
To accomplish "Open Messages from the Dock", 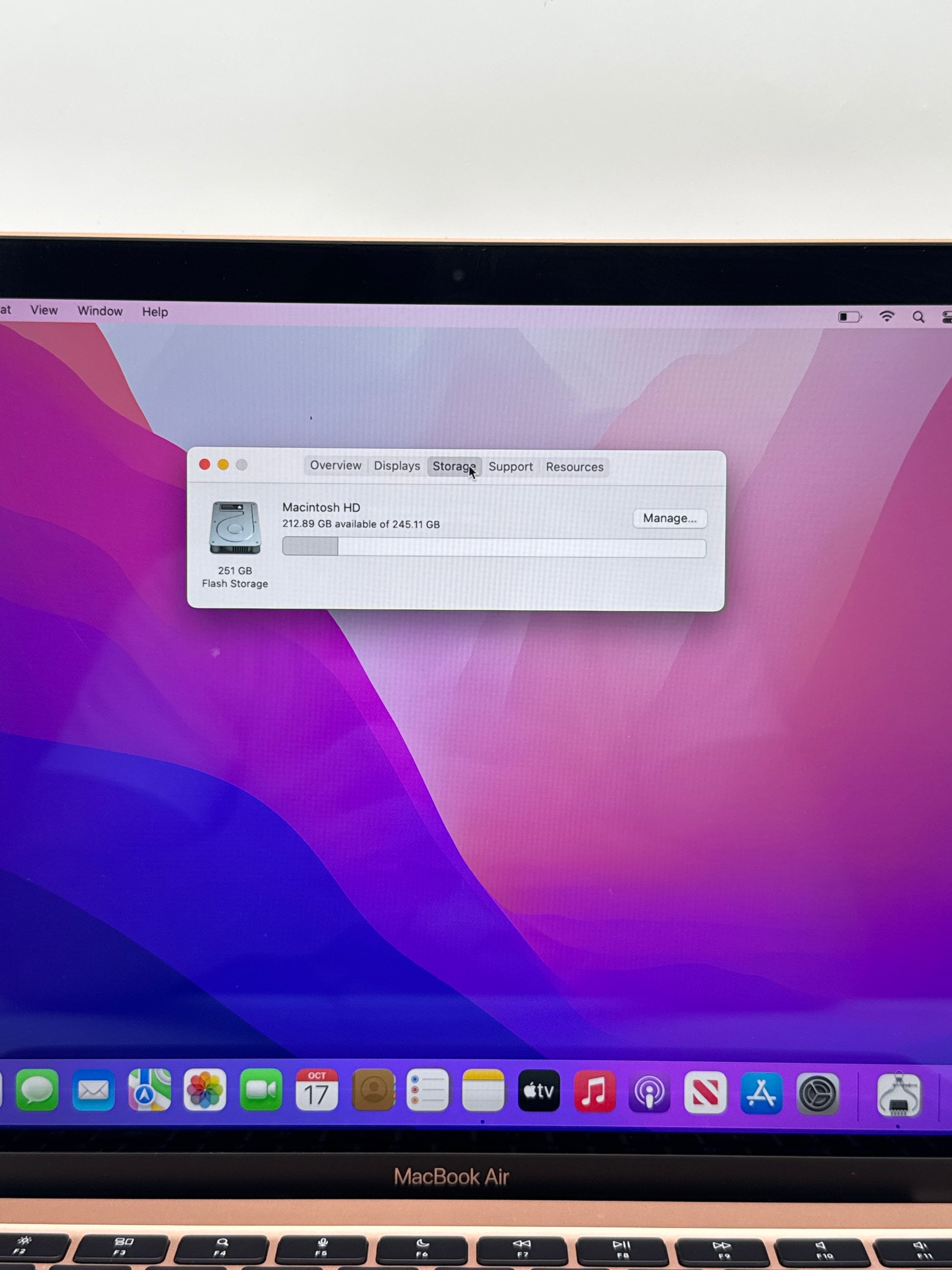I will point(37,1089).
